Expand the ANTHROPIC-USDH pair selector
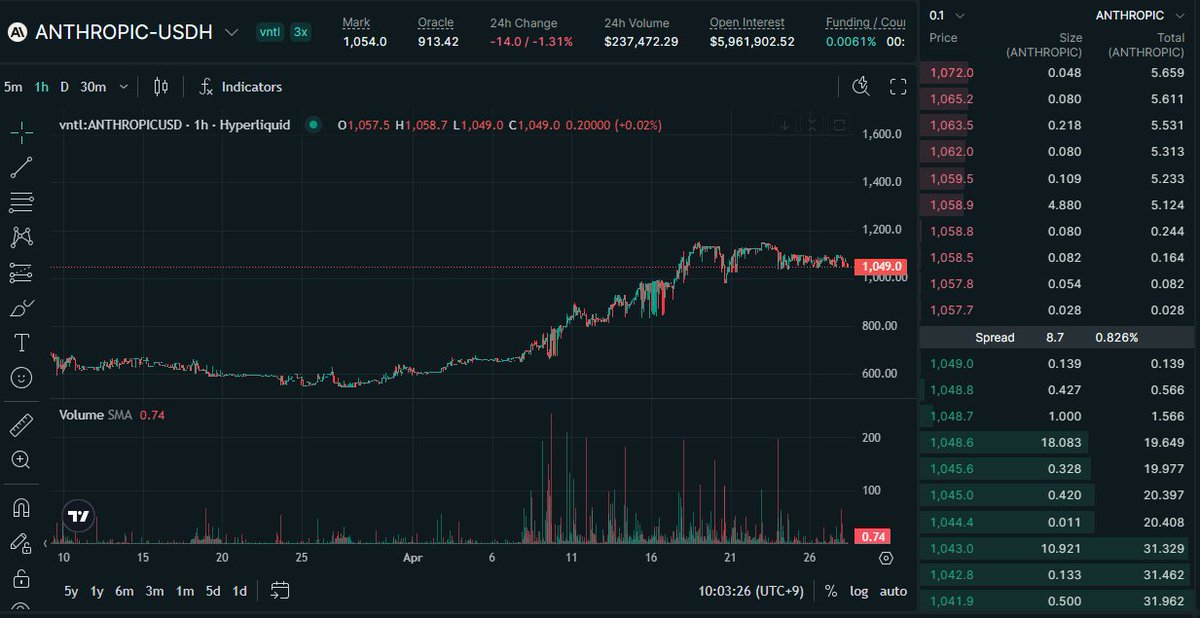 click(232, 32)
